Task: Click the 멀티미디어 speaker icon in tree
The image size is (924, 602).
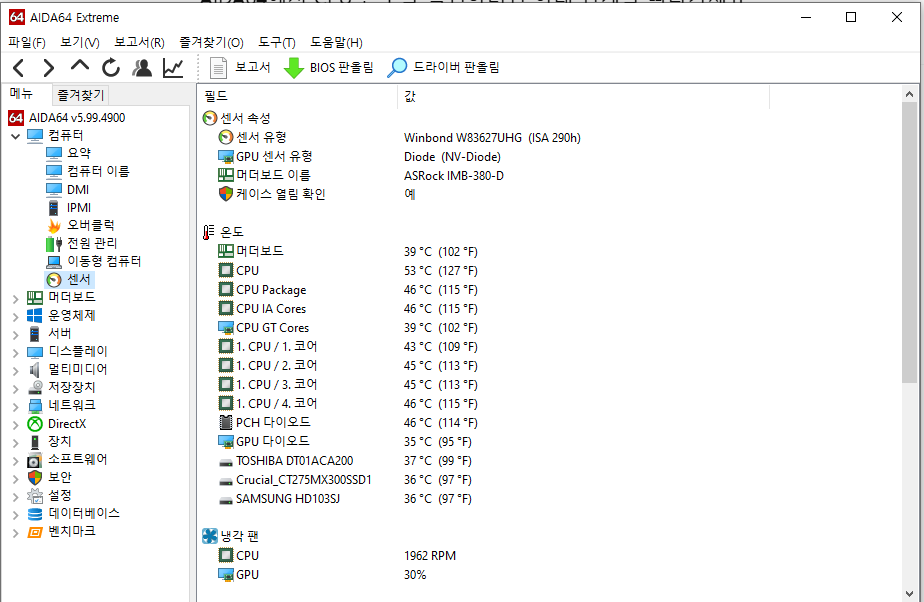Action: 35,370
